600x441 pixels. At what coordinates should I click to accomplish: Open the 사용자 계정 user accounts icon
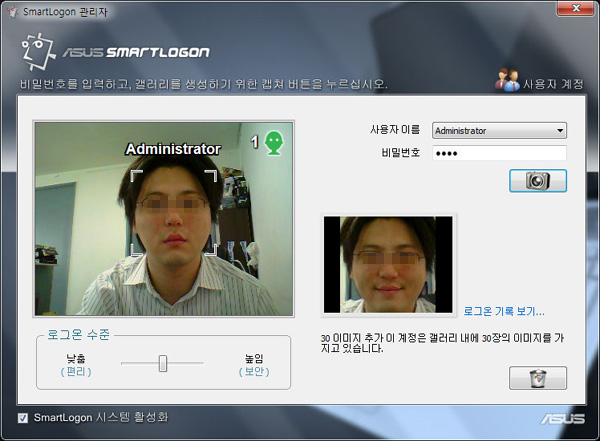[x=507, y=80]
